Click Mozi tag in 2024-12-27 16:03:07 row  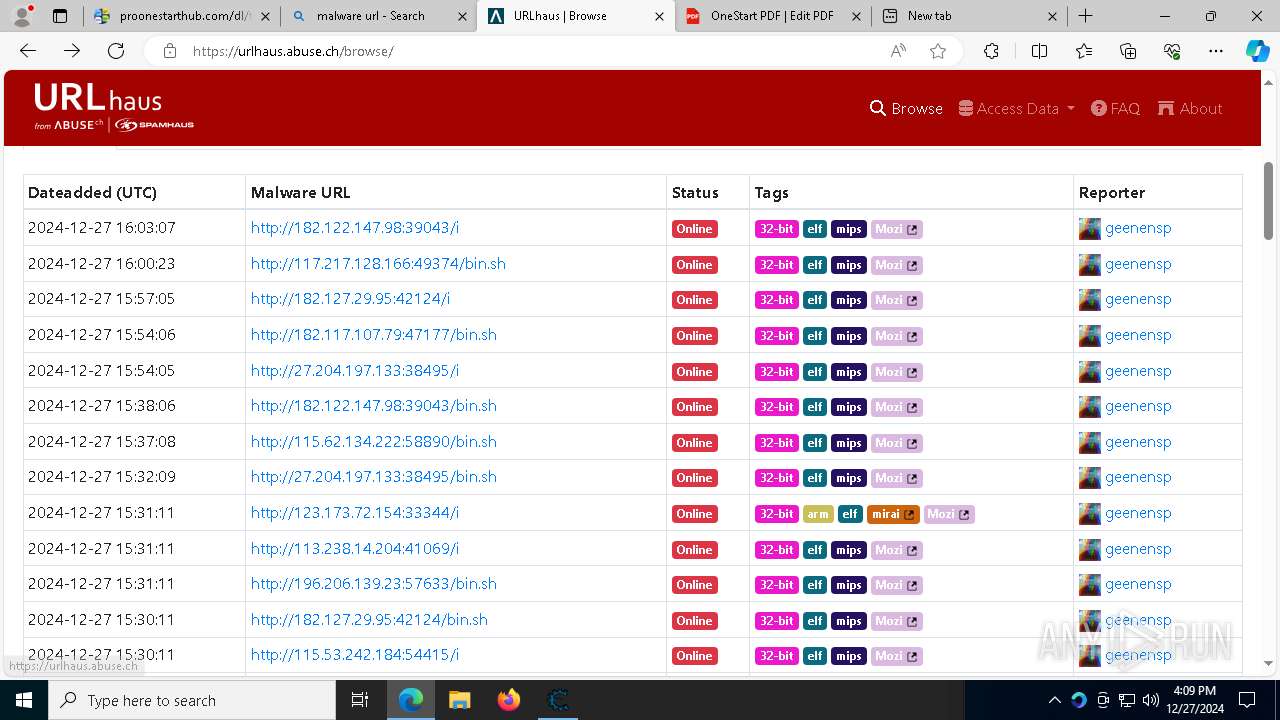coord(896,229)
